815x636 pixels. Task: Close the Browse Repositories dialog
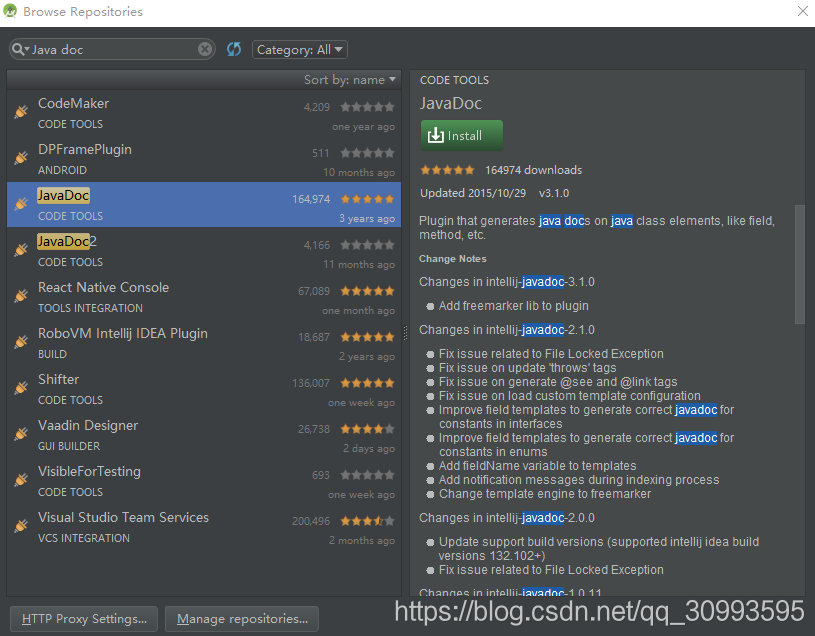tap(803, 11)
